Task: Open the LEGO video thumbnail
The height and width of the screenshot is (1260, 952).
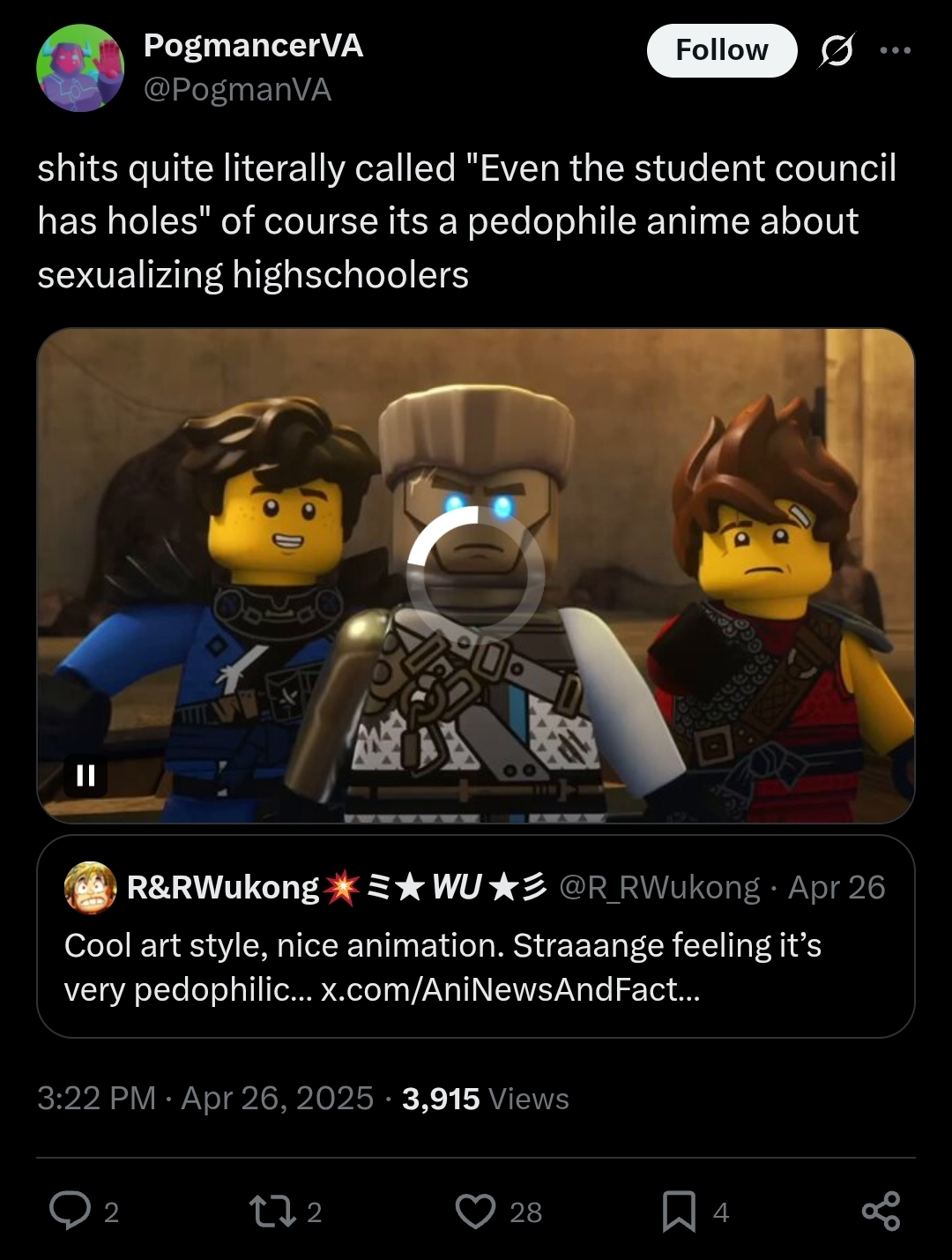Action: (476, 576)
